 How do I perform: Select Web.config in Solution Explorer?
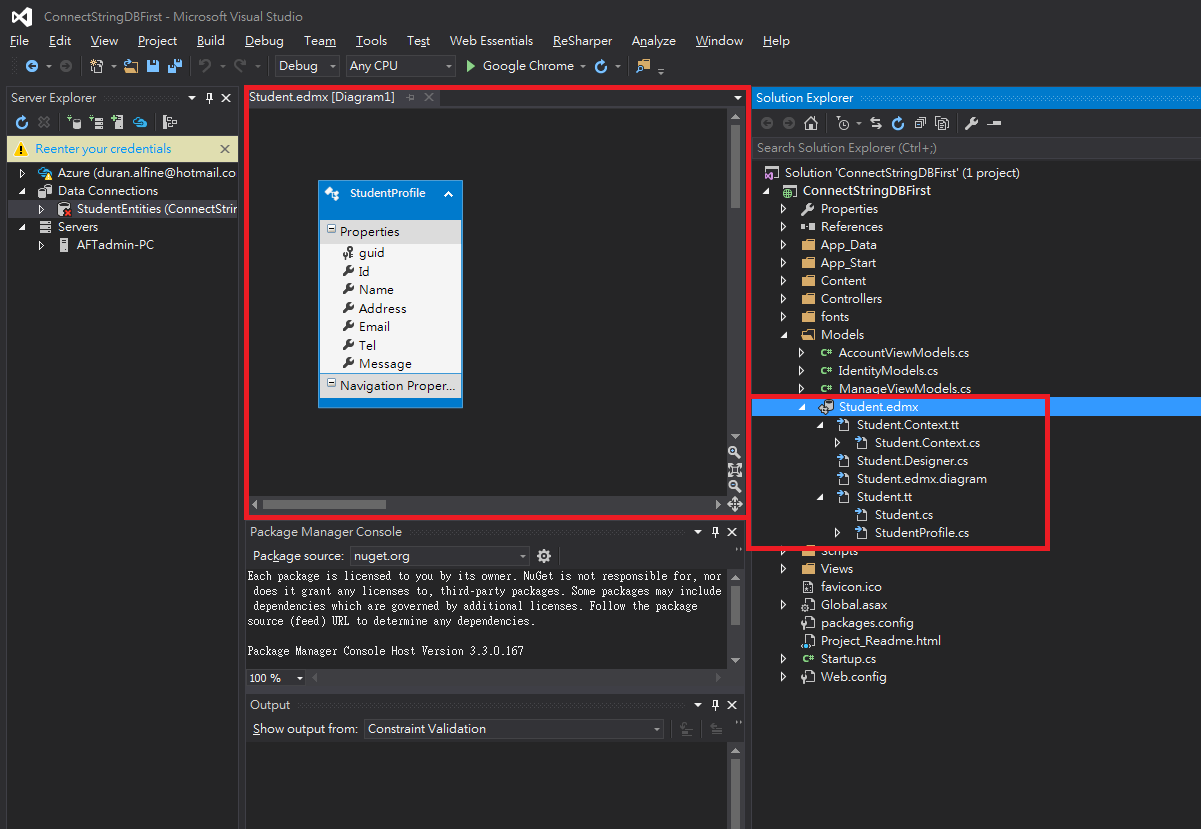point(853,677)
